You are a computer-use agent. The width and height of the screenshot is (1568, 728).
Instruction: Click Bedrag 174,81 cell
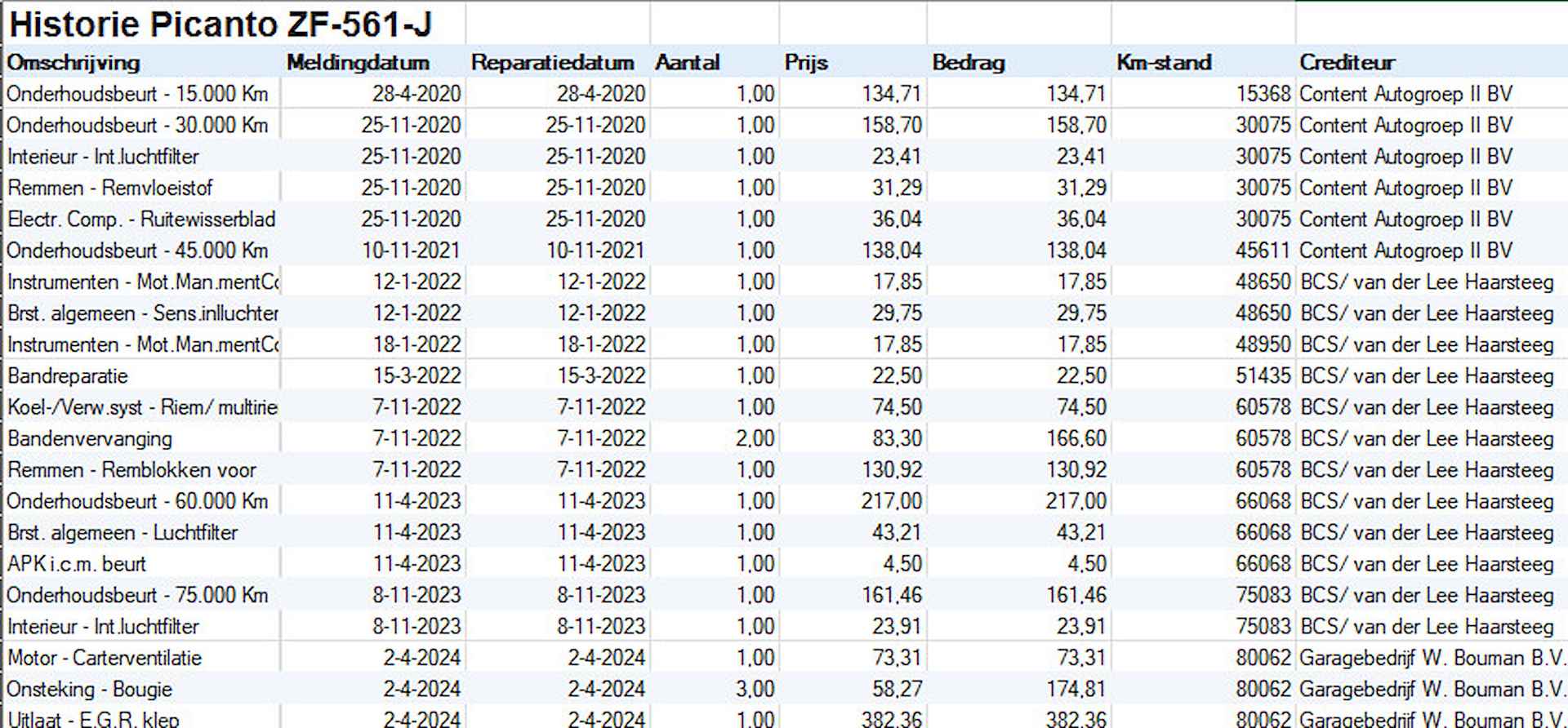(1019, 689)
